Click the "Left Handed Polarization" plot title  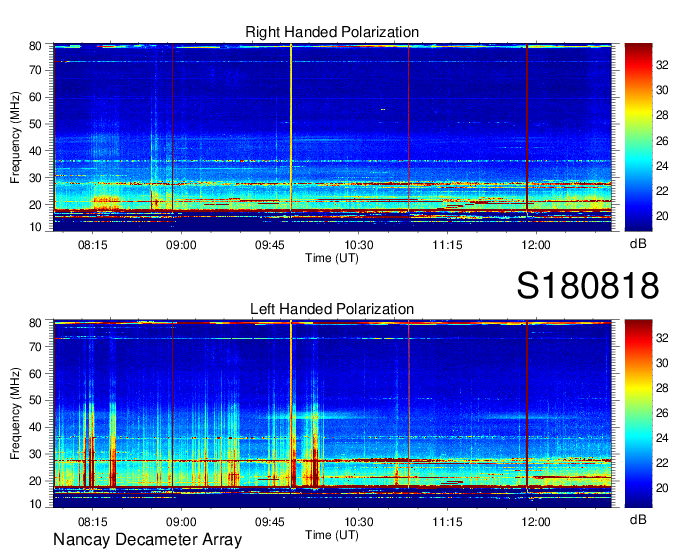point(332,309)
